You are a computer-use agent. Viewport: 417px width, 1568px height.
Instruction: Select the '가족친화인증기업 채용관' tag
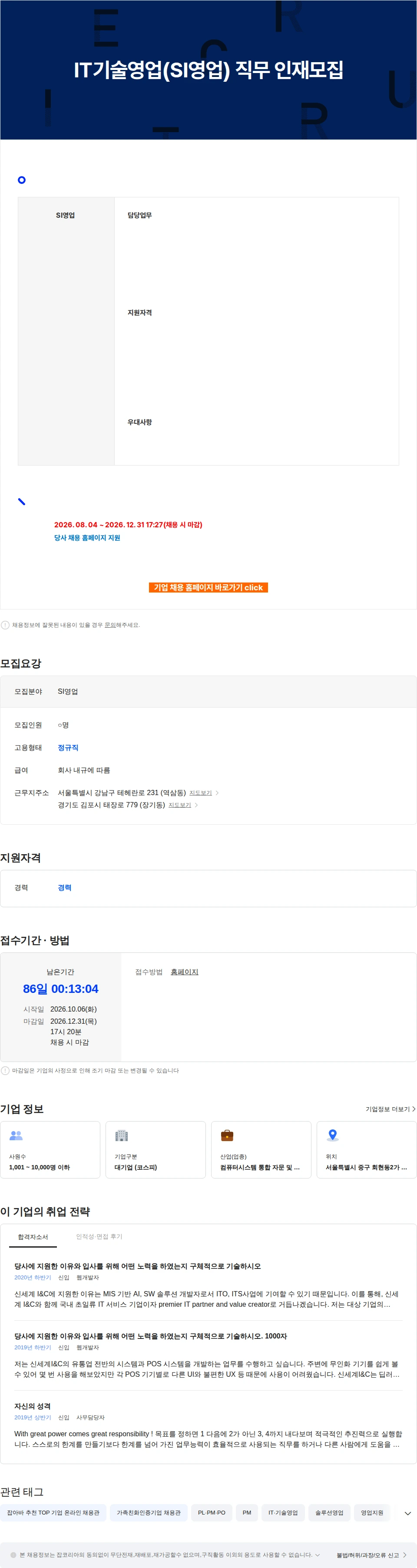click(149, 1513)
